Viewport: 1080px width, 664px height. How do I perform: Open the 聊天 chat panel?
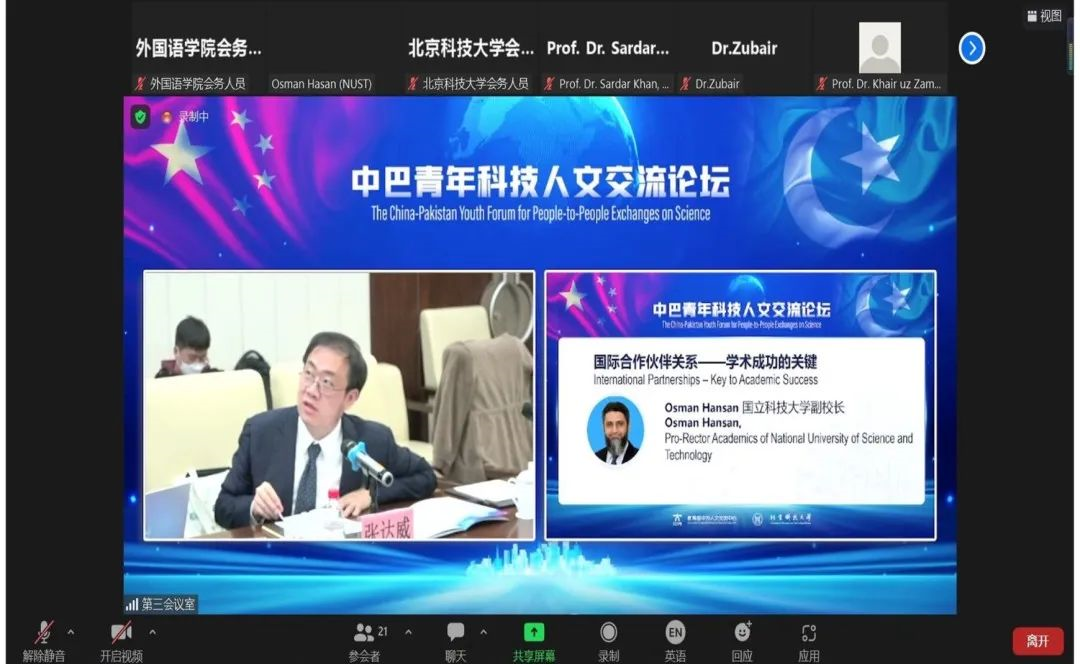(456, 633)
